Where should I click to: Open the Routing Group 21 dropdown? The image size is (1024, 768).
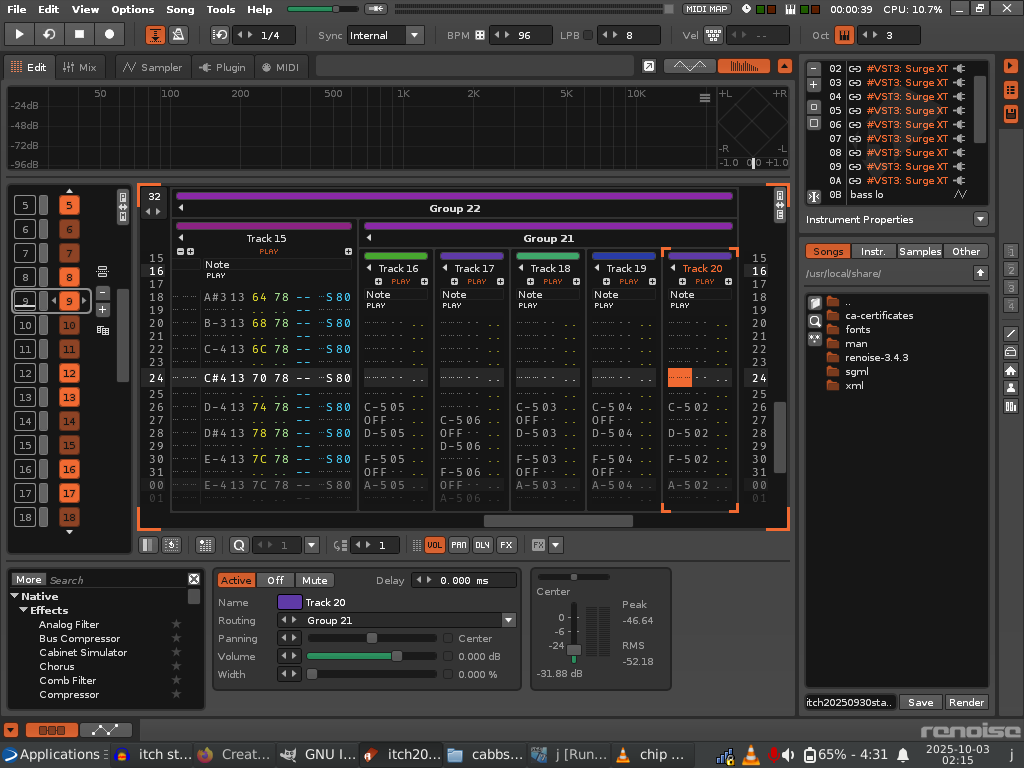pos(508,620)
